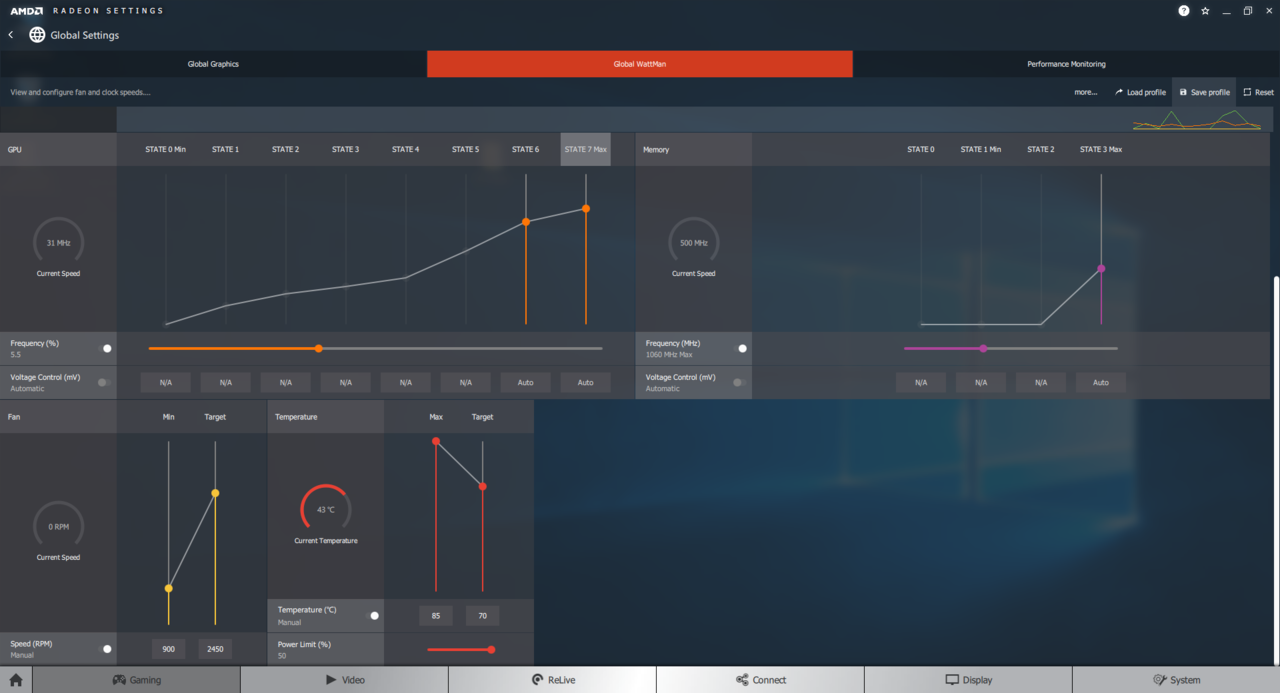This screenshot has height=693, width=1280.
Task: Click the GPU State 7 curve point
Action: pos(585,208)
